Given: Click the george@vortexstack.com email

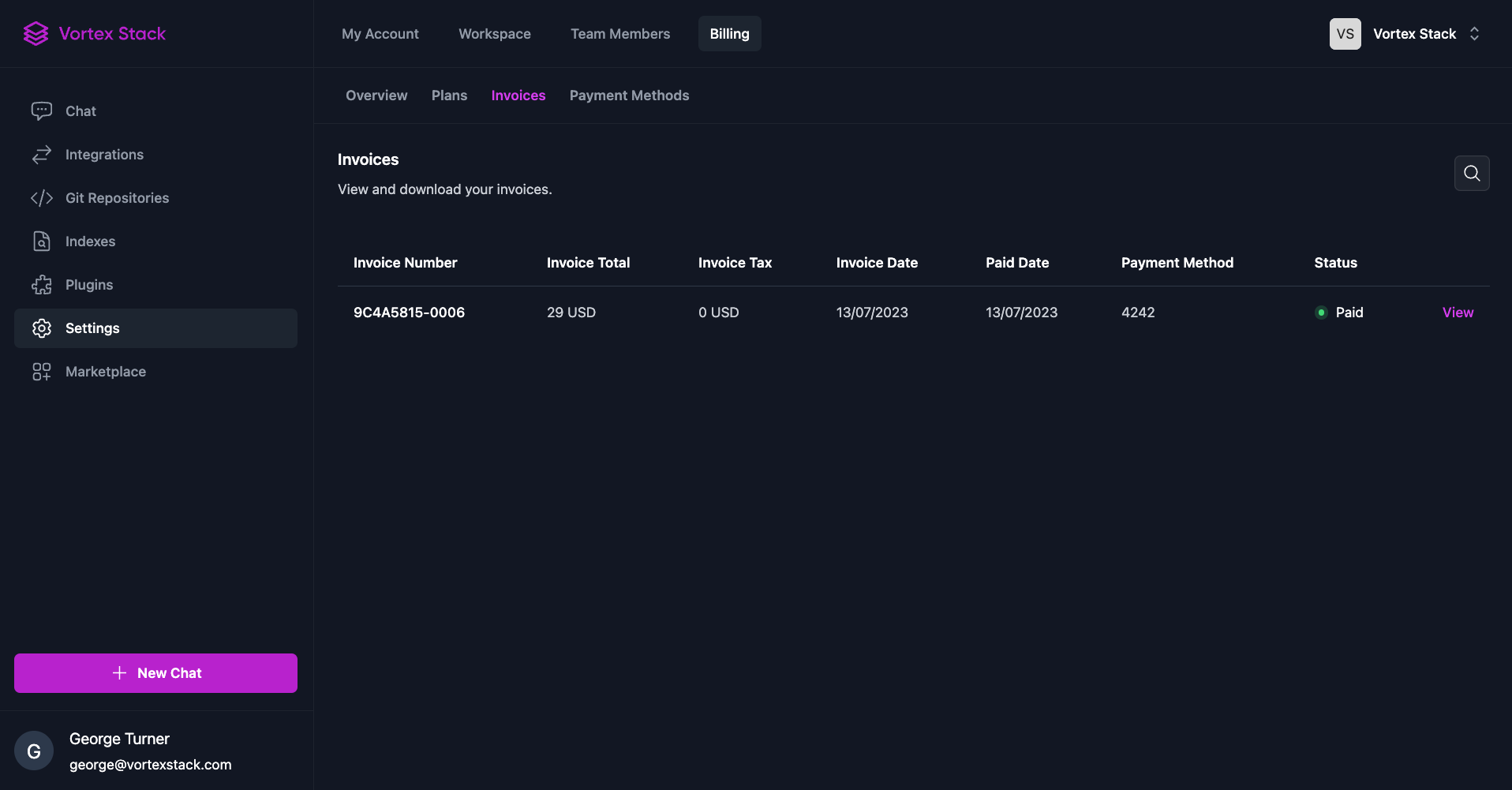Looking at the screenshot, I should click(x=150, y=765).
